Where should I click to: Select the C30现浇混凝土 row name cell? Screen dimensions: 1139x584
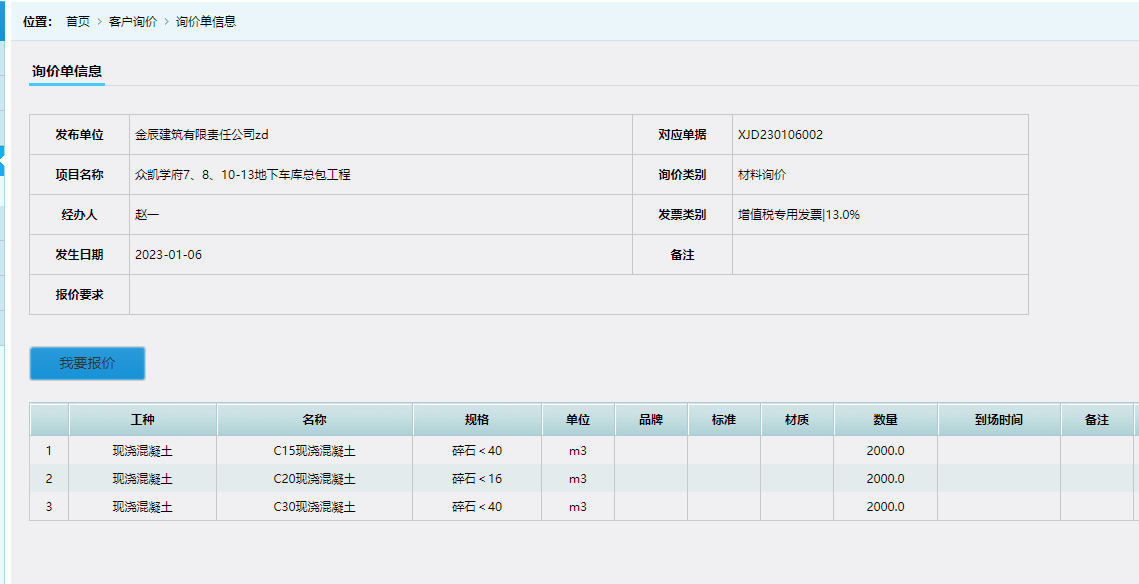coord(315,507)
